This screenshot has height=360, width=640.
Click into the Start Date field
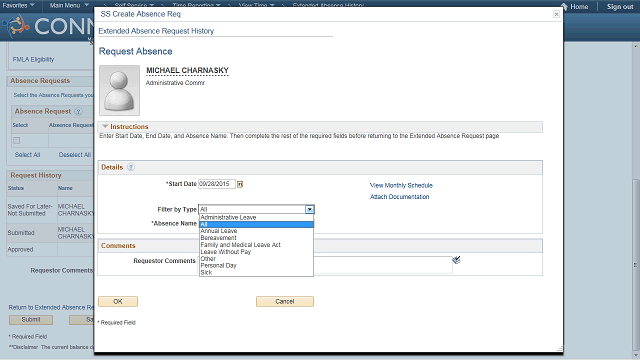217,184
